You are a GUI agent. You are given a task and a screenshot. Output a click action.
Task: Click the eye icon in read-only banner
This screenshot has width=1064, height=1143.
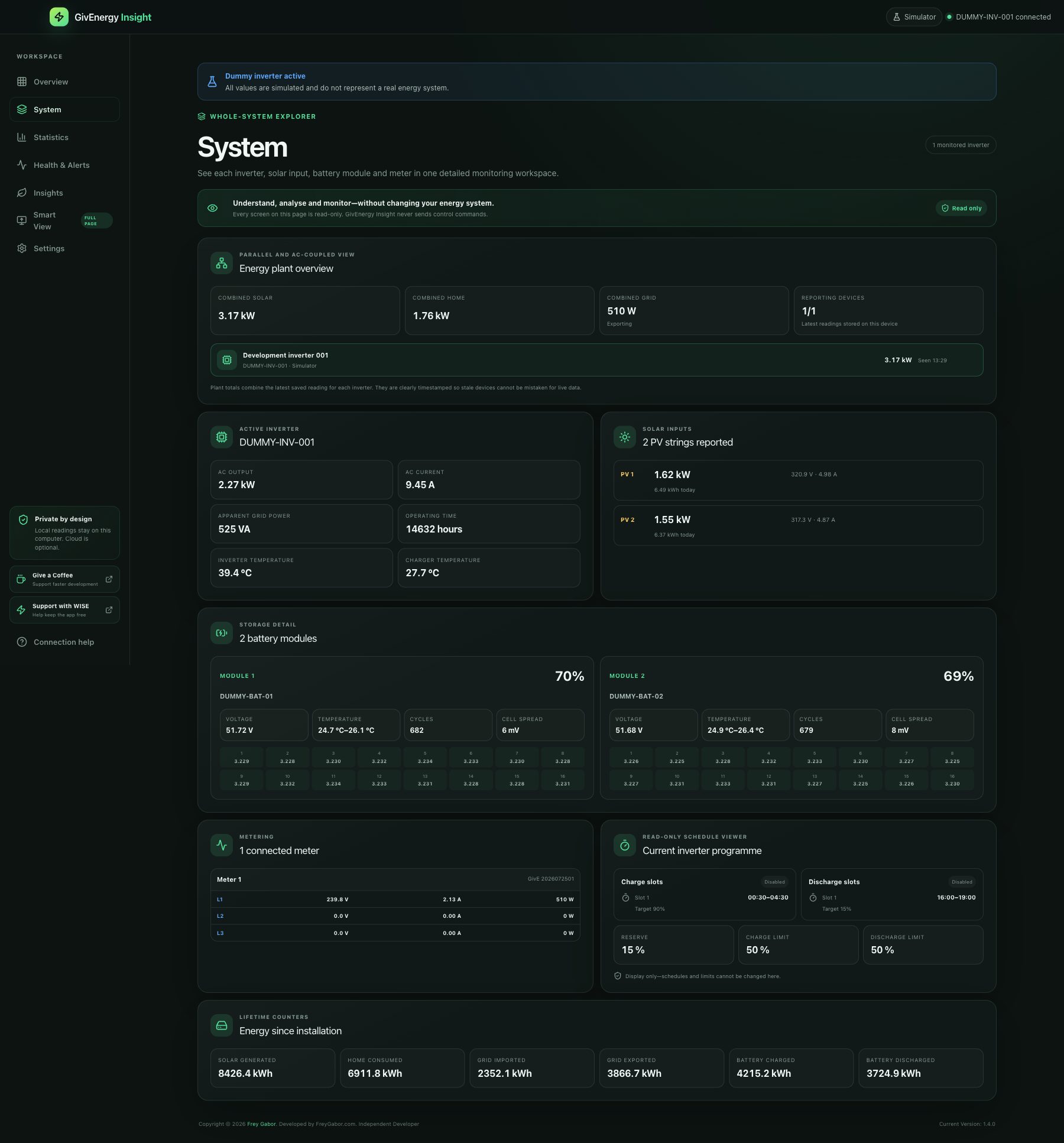(213, 208)
